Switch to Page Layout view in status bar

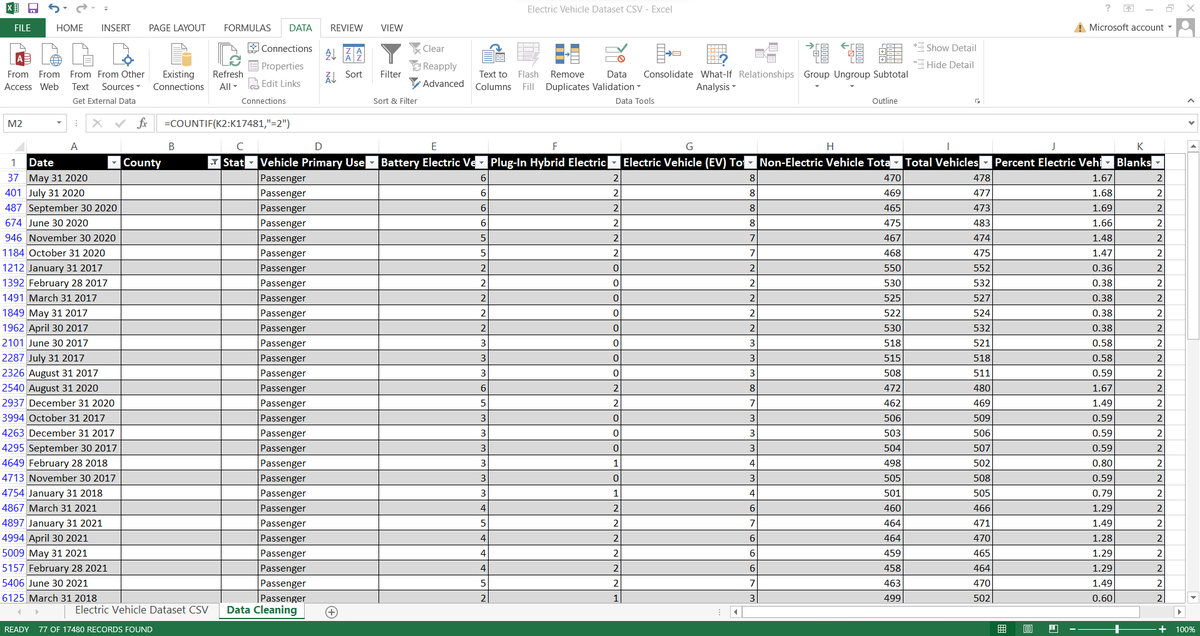[1029, 628]
